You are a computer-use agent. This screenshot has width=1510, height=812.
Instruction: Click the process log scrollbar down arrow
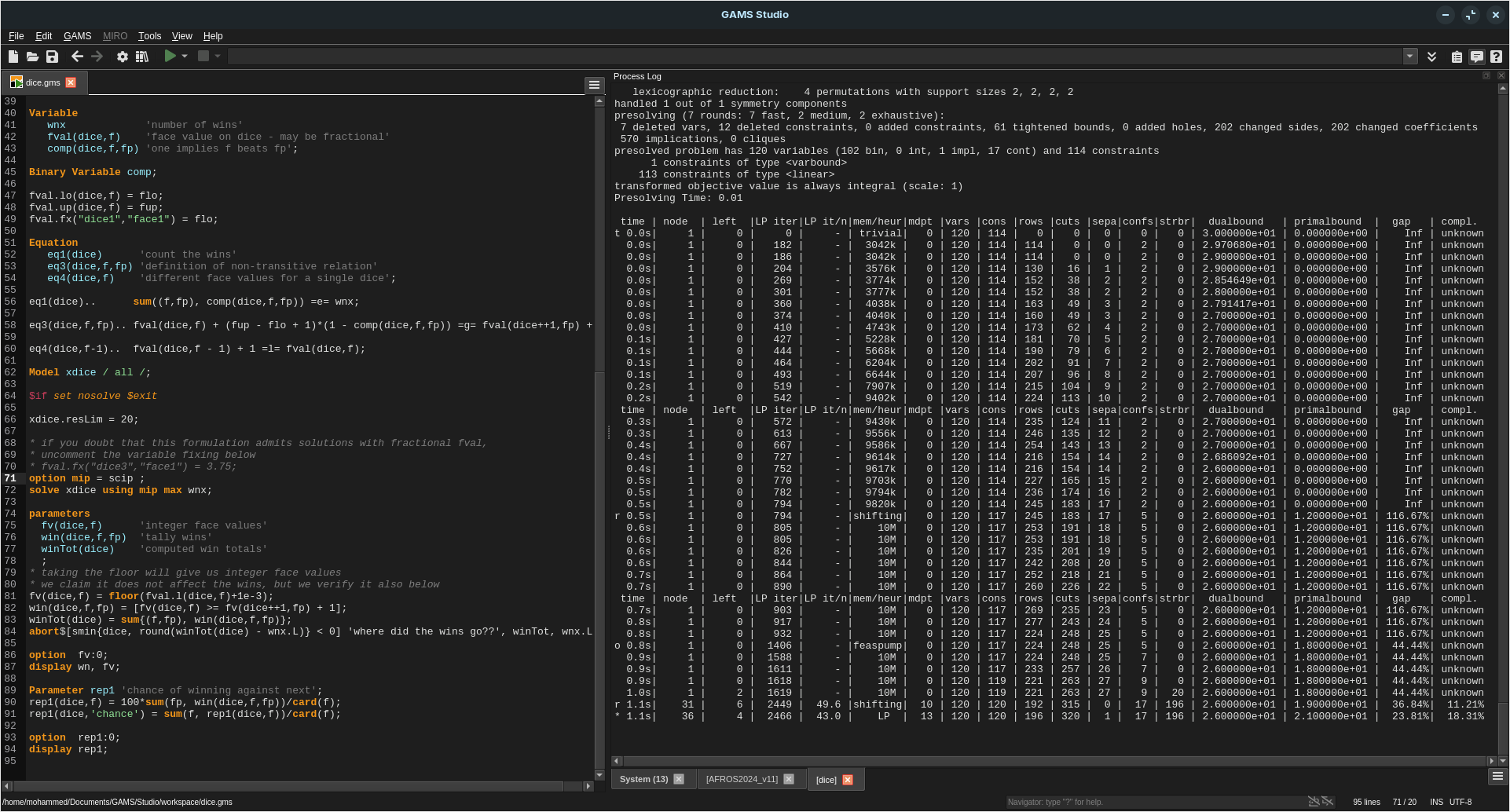(1503, 761)
